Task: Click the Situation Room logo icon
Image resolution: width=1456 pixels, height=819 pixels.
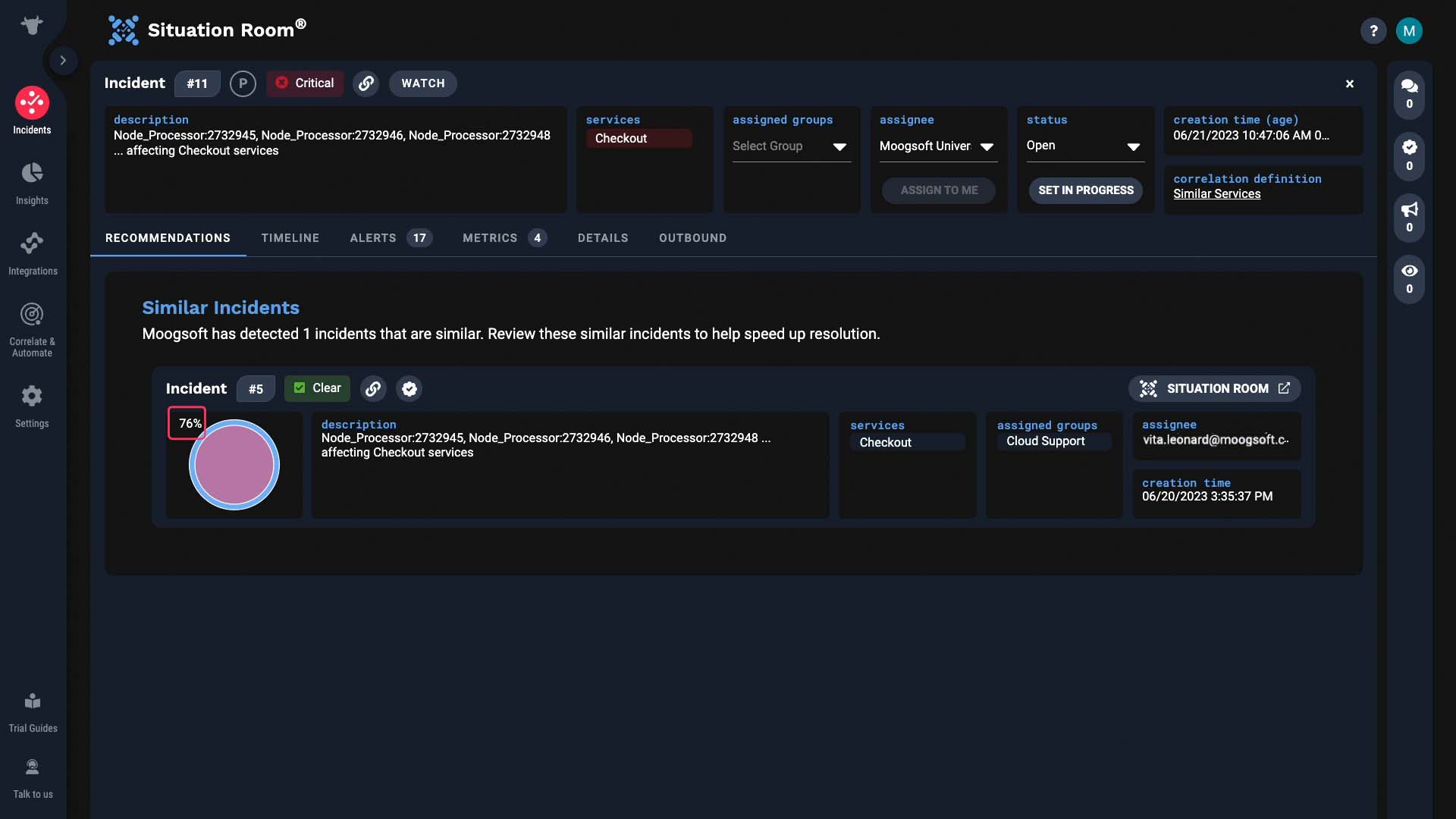Action: coord(123,30)
